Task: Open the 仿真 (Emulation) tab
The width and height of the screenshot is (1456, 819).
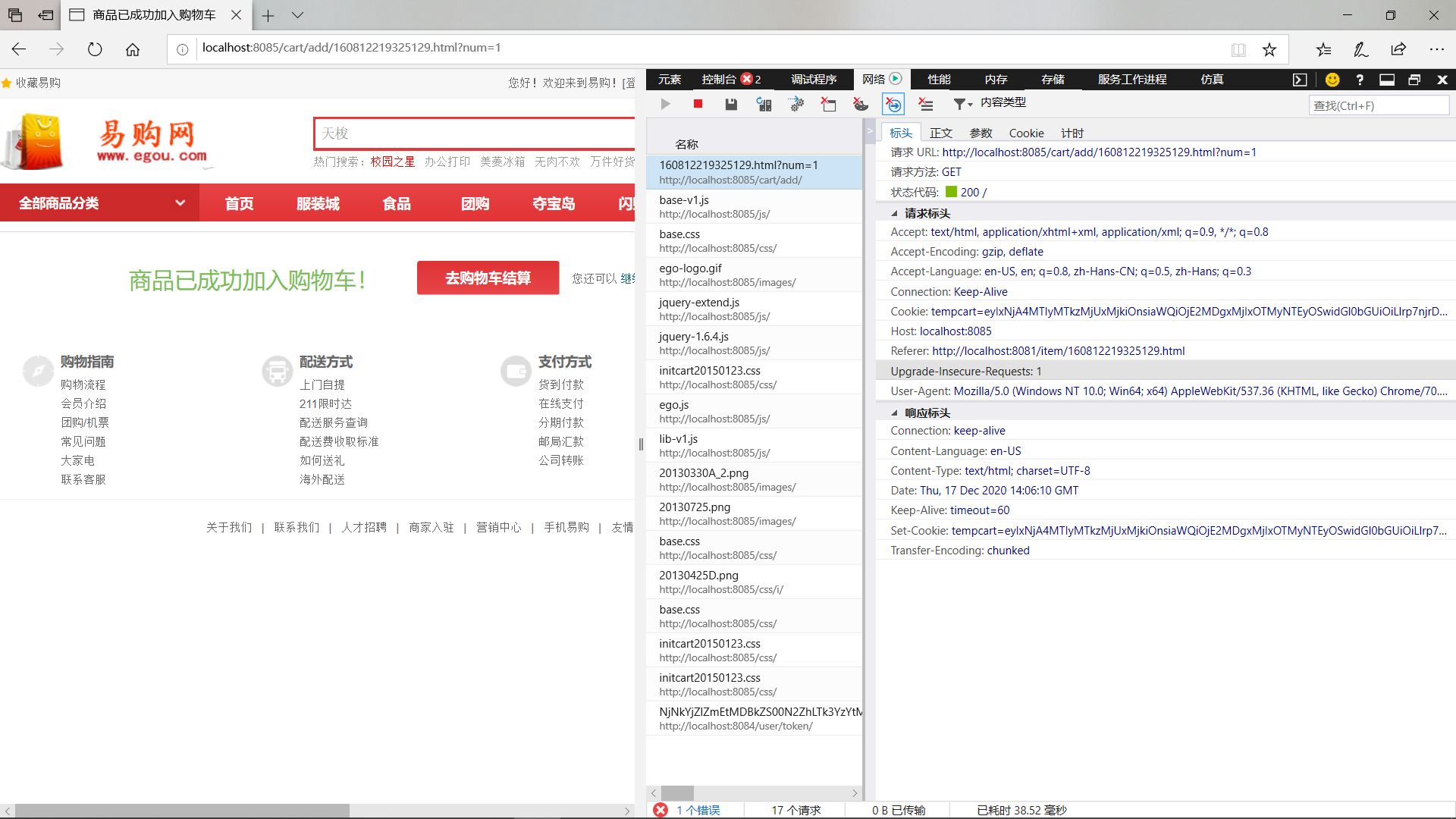Action: point(1212,80)
